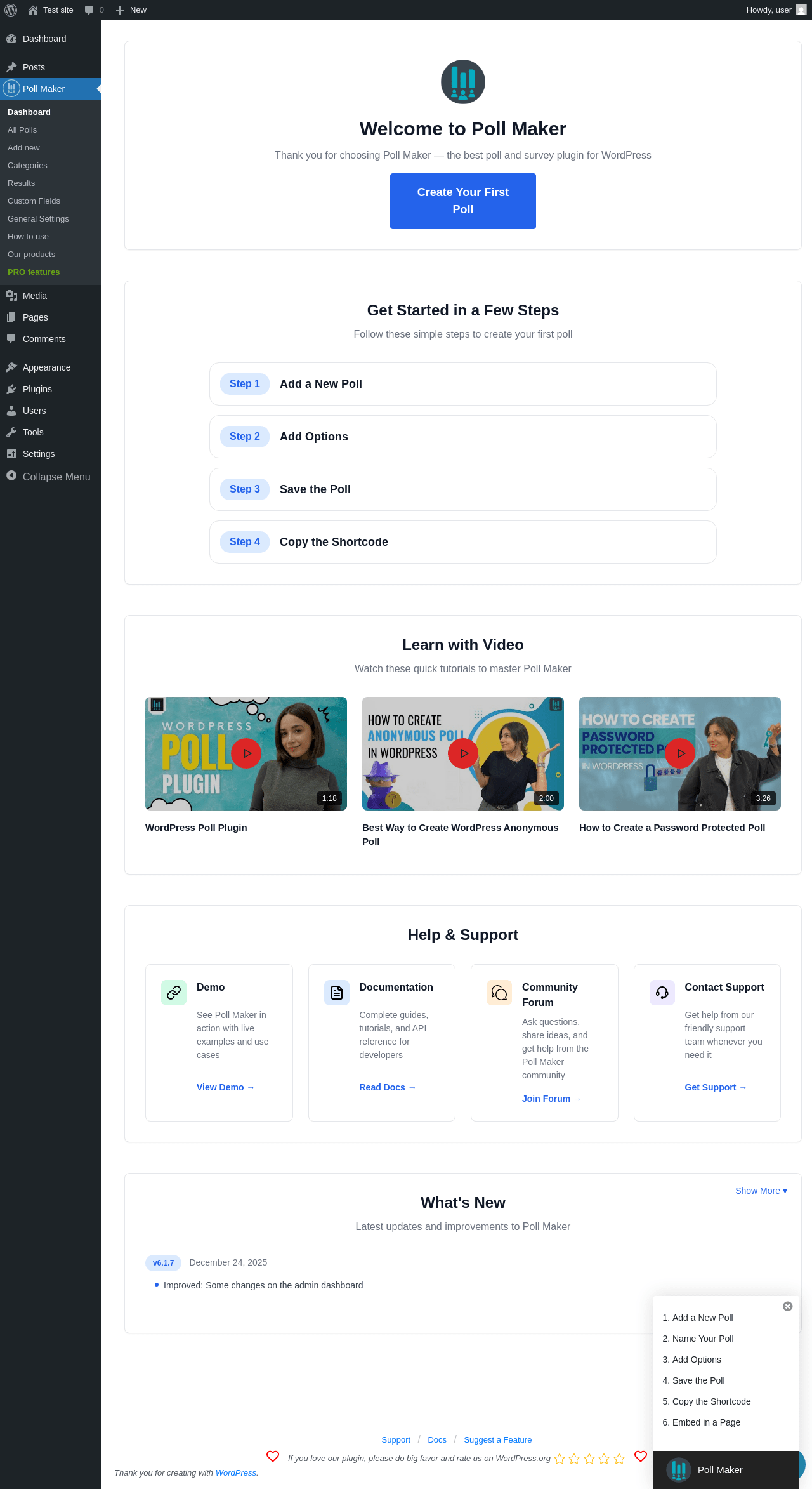The image size is (812, 1489).
Task: Expand What's New with Show More
Action: click(761, 1191)
